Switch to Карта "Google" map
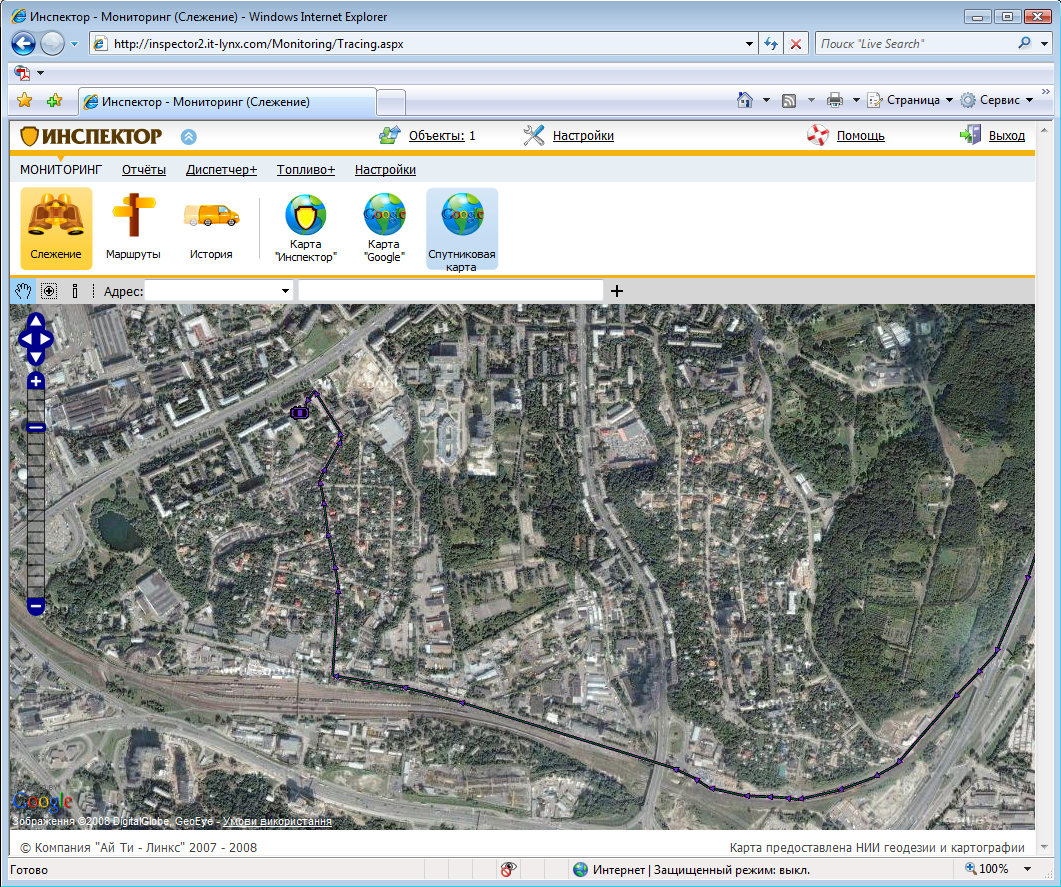The image size is (1061, 887). point(384,228)
